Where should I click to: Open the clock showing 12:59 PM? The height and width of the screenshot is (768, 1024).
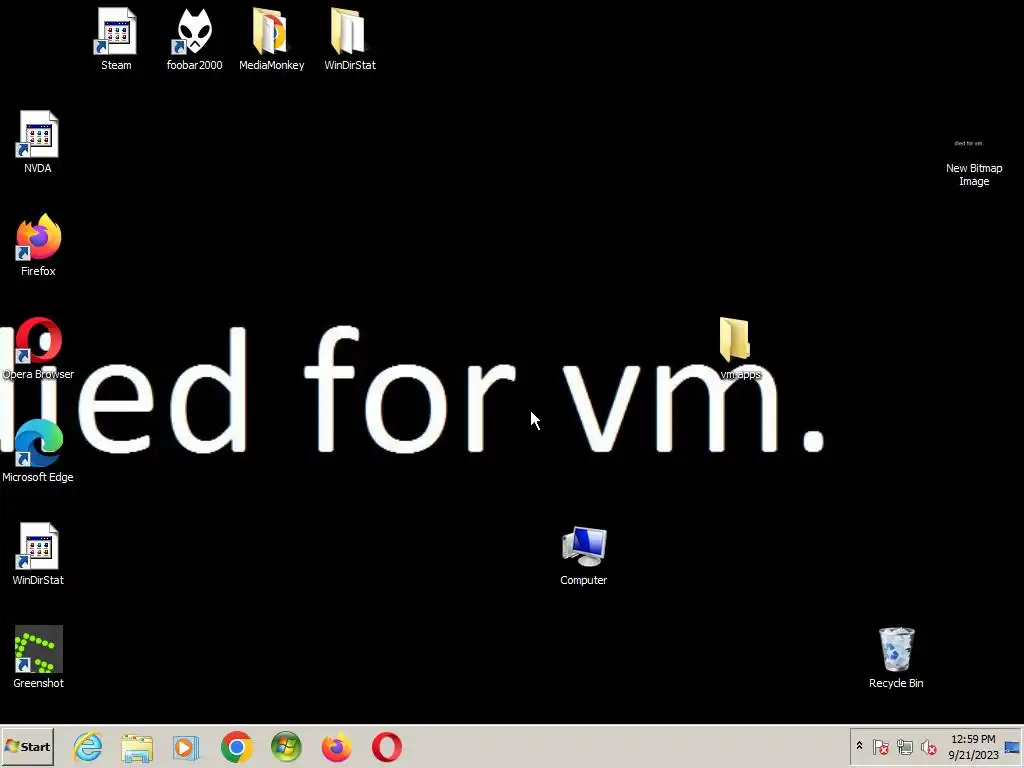(973, 746)
